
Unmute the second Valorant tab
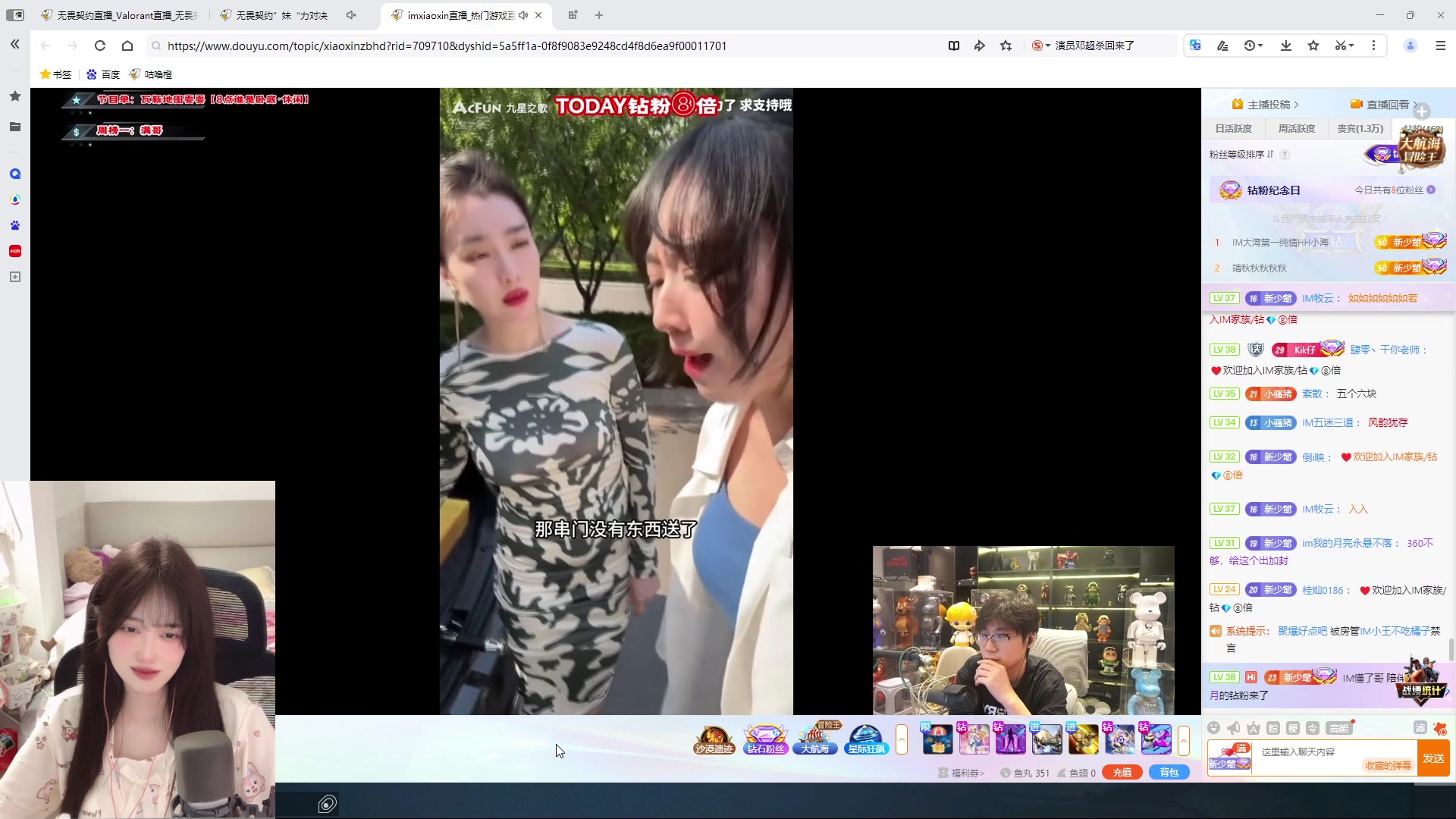click(351, 15)
